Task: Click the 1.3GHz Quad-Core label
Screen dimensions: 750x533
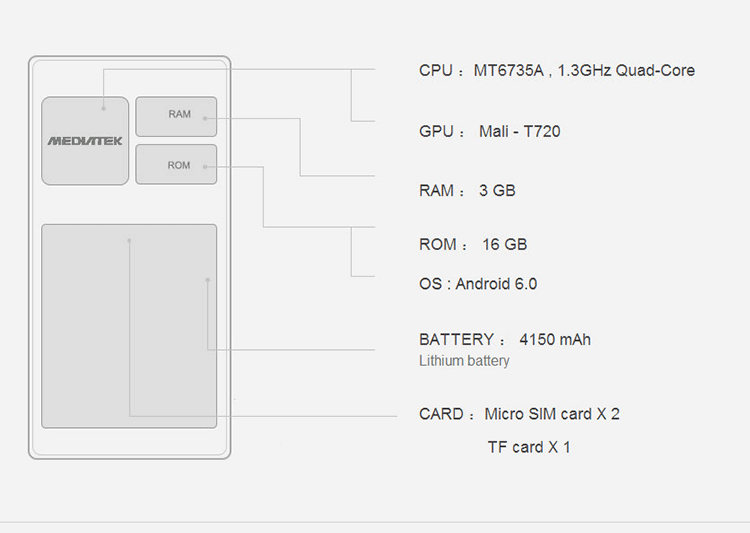Action: click(626, 70)
